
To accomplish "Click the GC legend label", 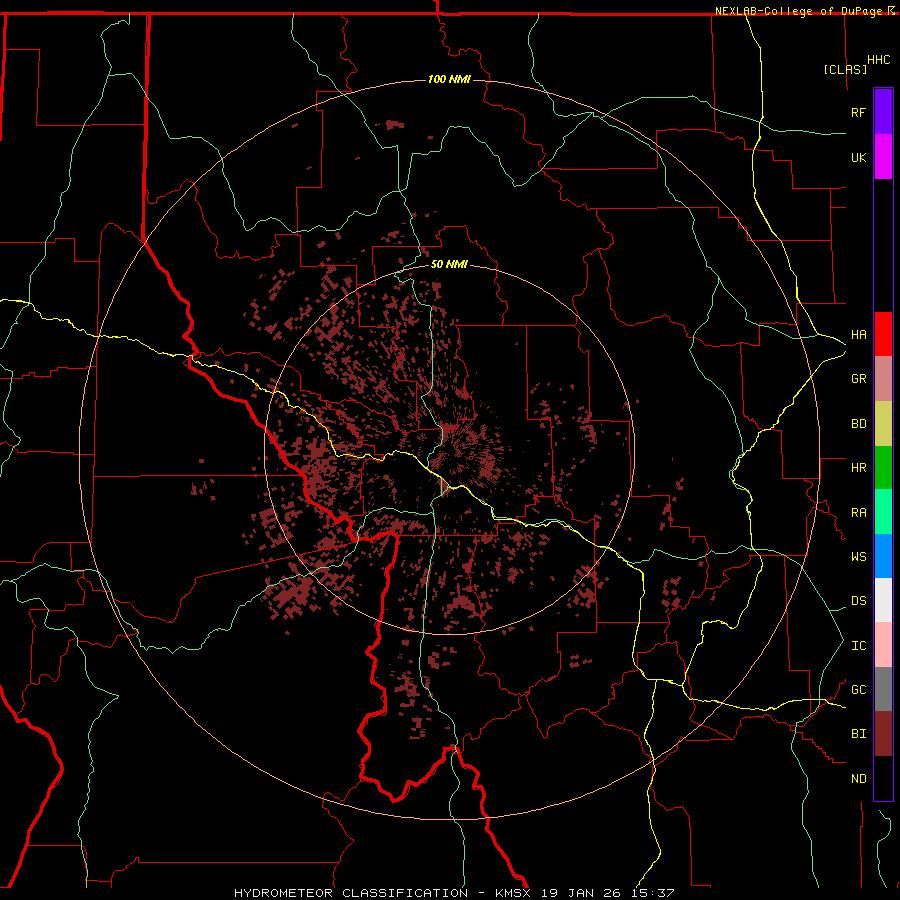I will (x=859, y=690).
